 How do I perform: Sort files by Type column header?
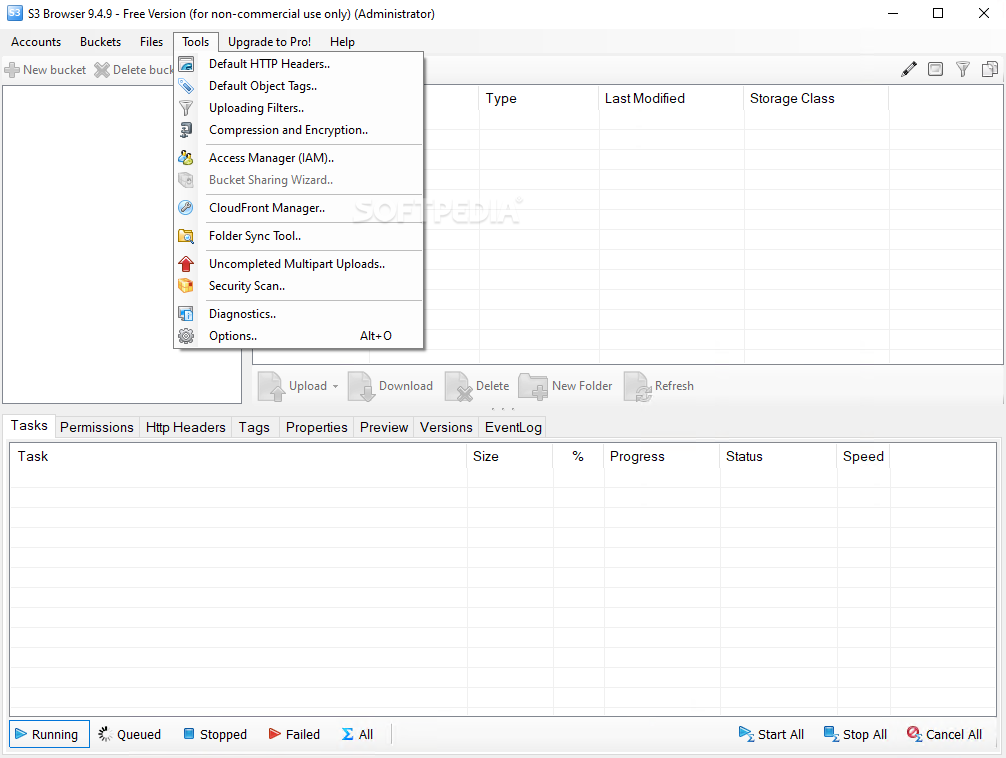(x=539, y=98)
